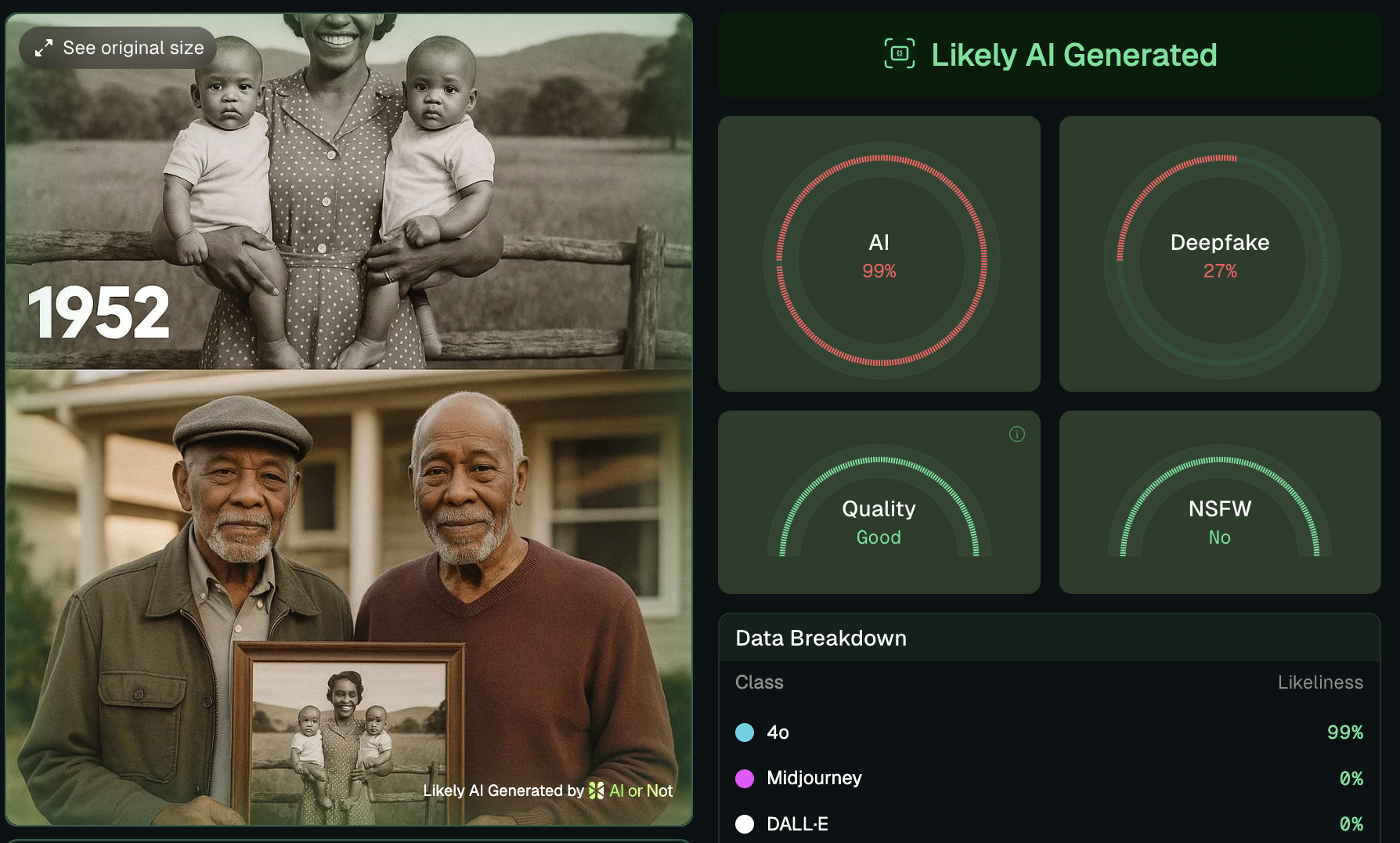Click the AI or Not logo watermark
Viewport: 1400px width, 843px height.
[x=597, y=791]
